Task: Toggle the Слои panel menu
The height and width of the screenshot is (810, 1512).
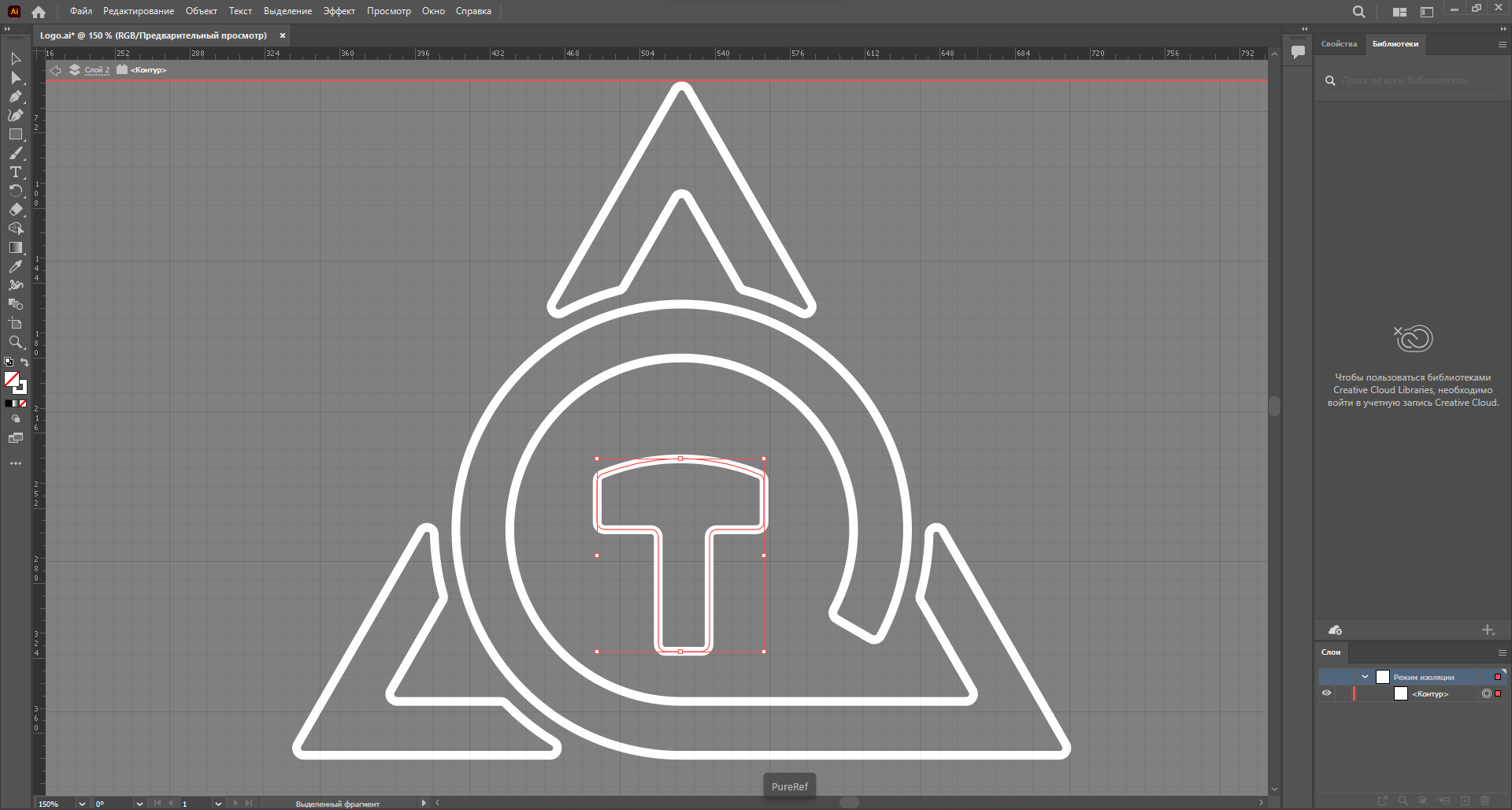Action: coord(1501,652)
